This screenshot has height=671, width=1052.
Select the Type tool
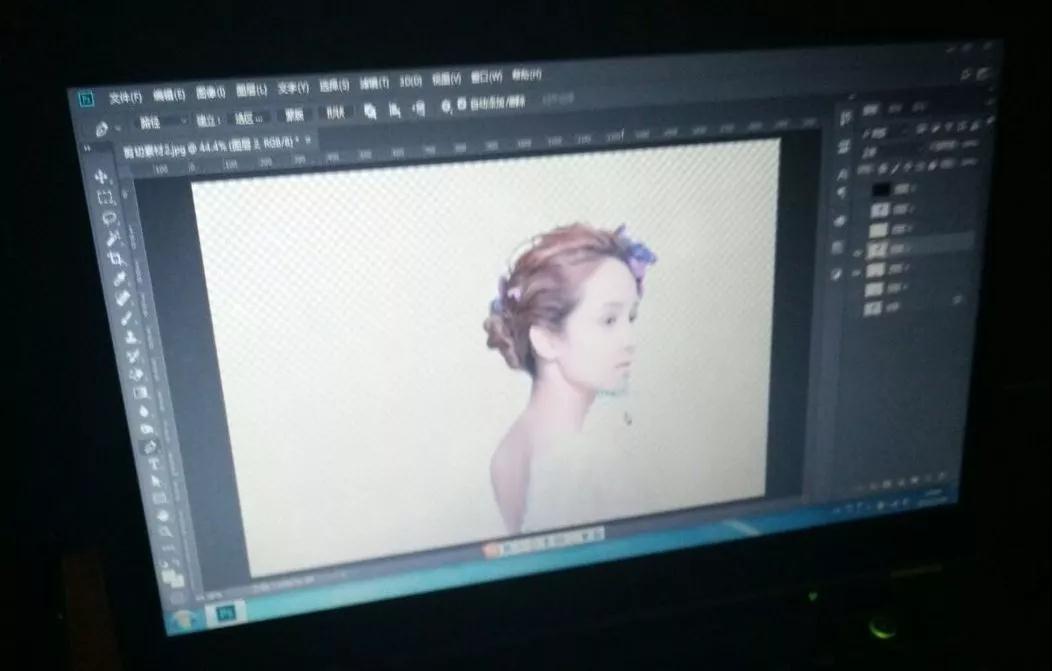[x=154, y=464]
